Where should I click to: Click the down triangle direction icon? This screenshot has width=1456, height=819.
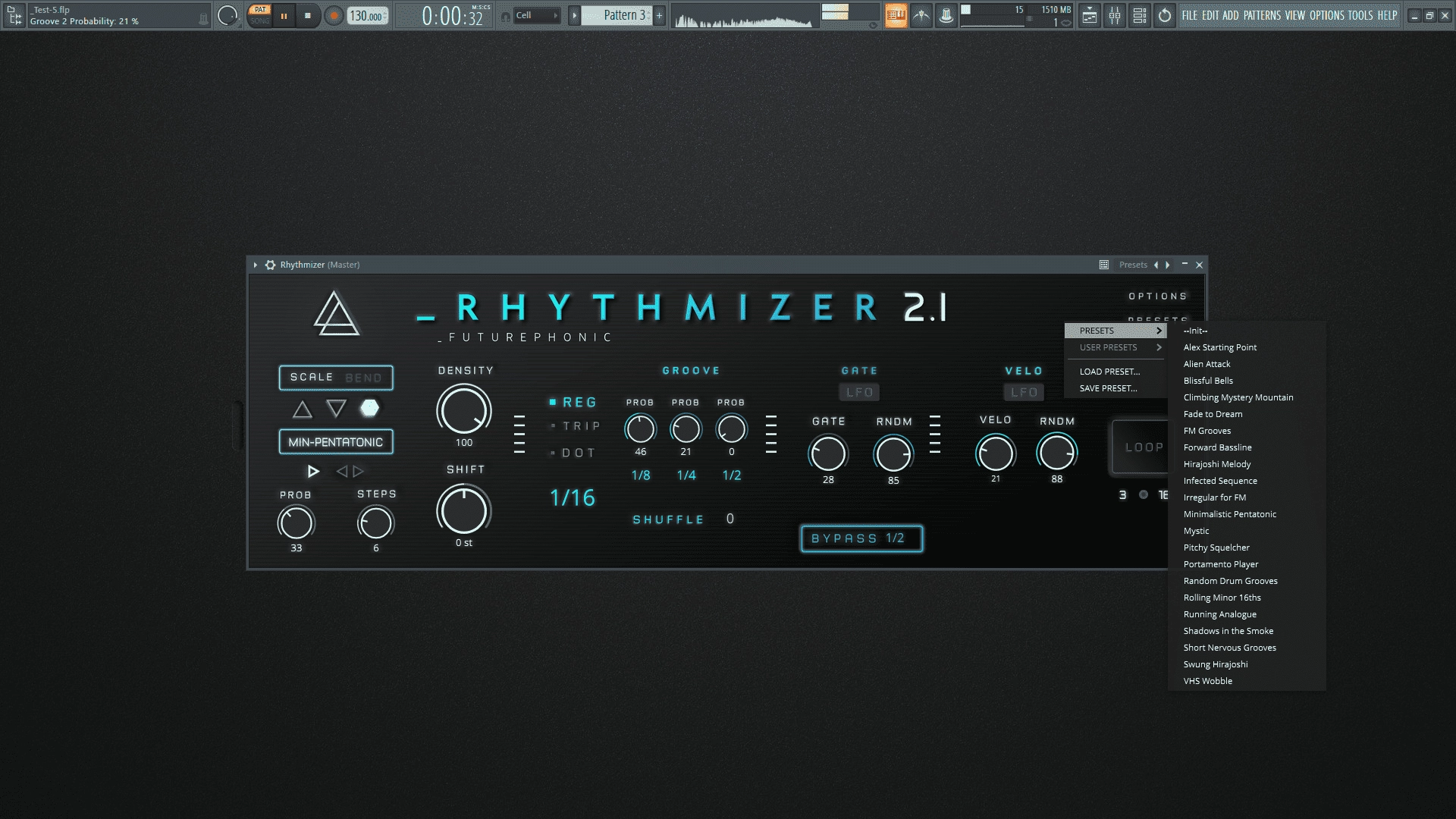coord(336,409)
